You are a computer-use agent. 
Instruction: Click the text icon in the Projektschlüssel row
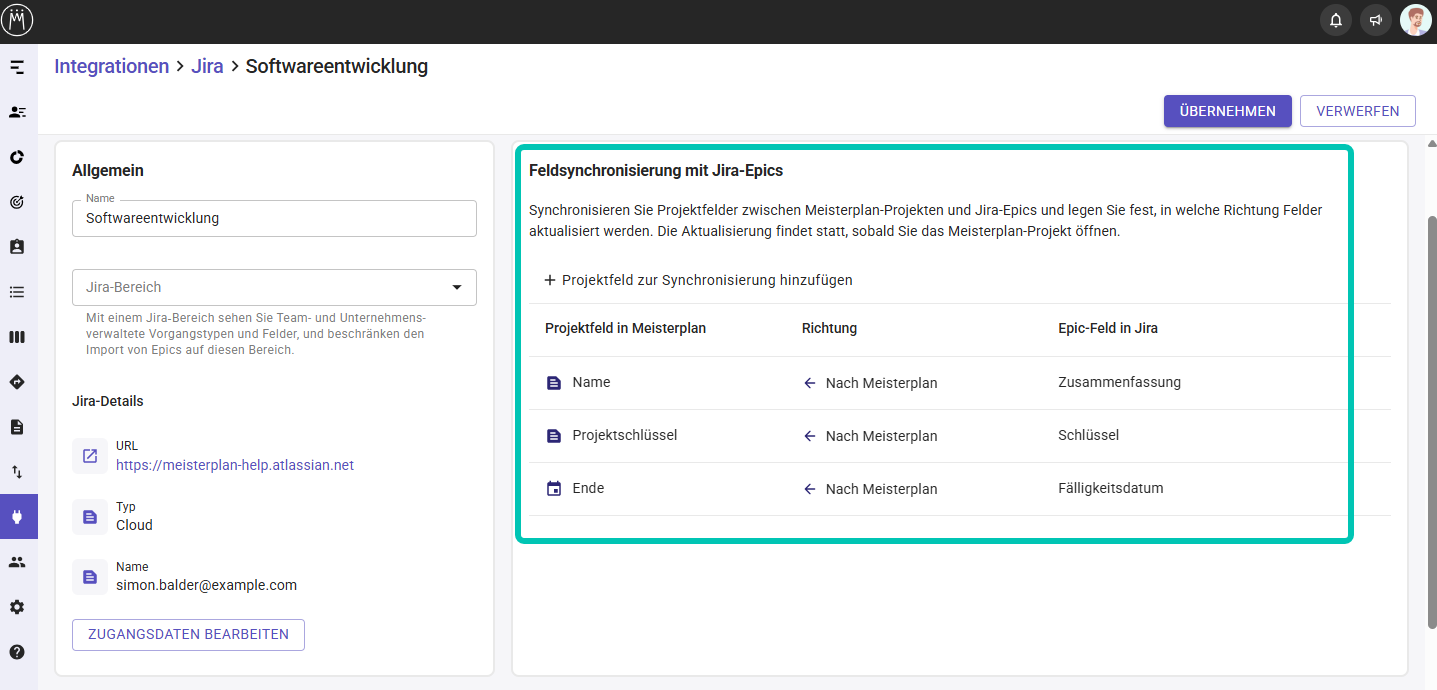click(554, 436)
